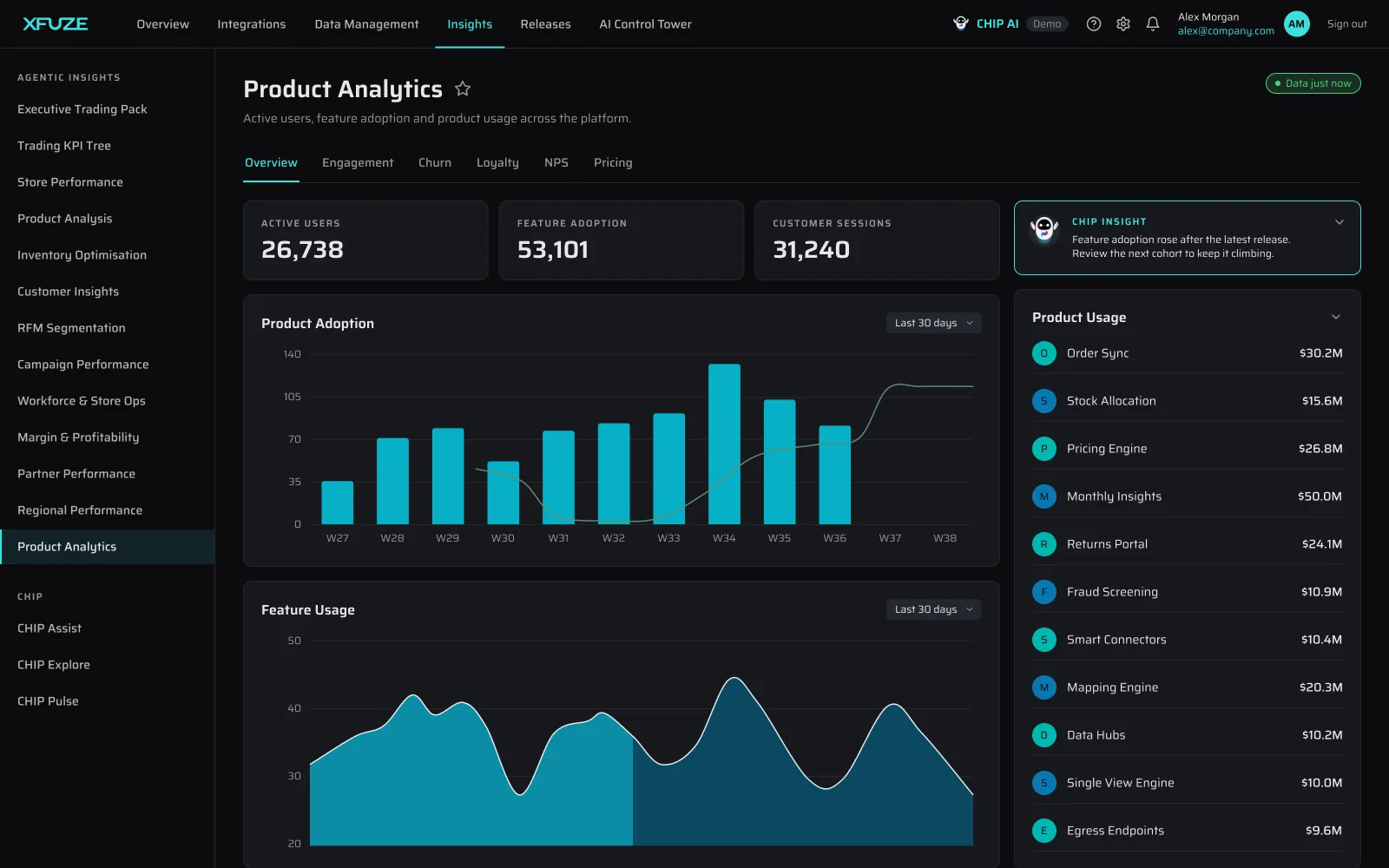This screenshot has height=868, width=1389.
Task: Open Product Adoption Last 30 days dropdown
Action: (933, 323)
